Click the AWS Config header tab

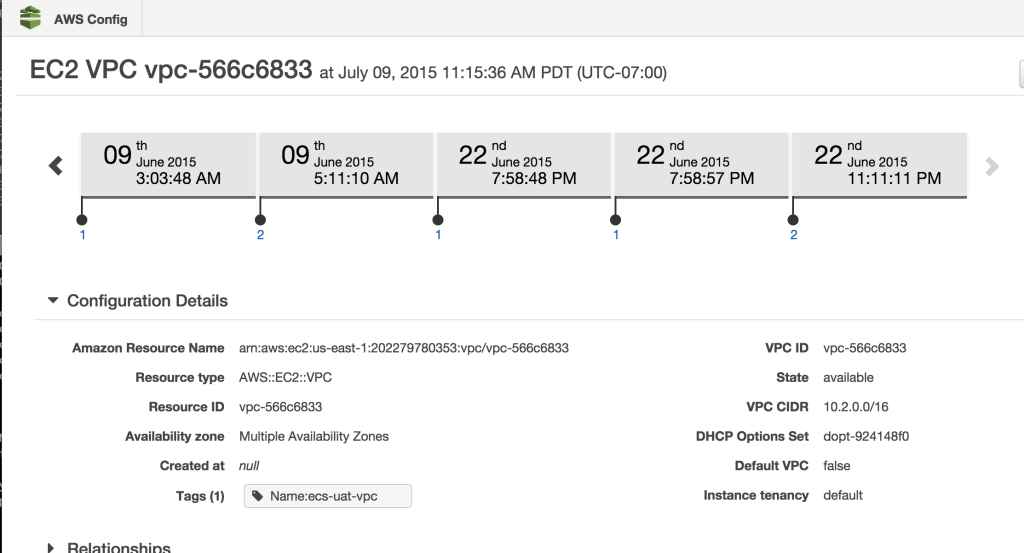pos(72,18)
